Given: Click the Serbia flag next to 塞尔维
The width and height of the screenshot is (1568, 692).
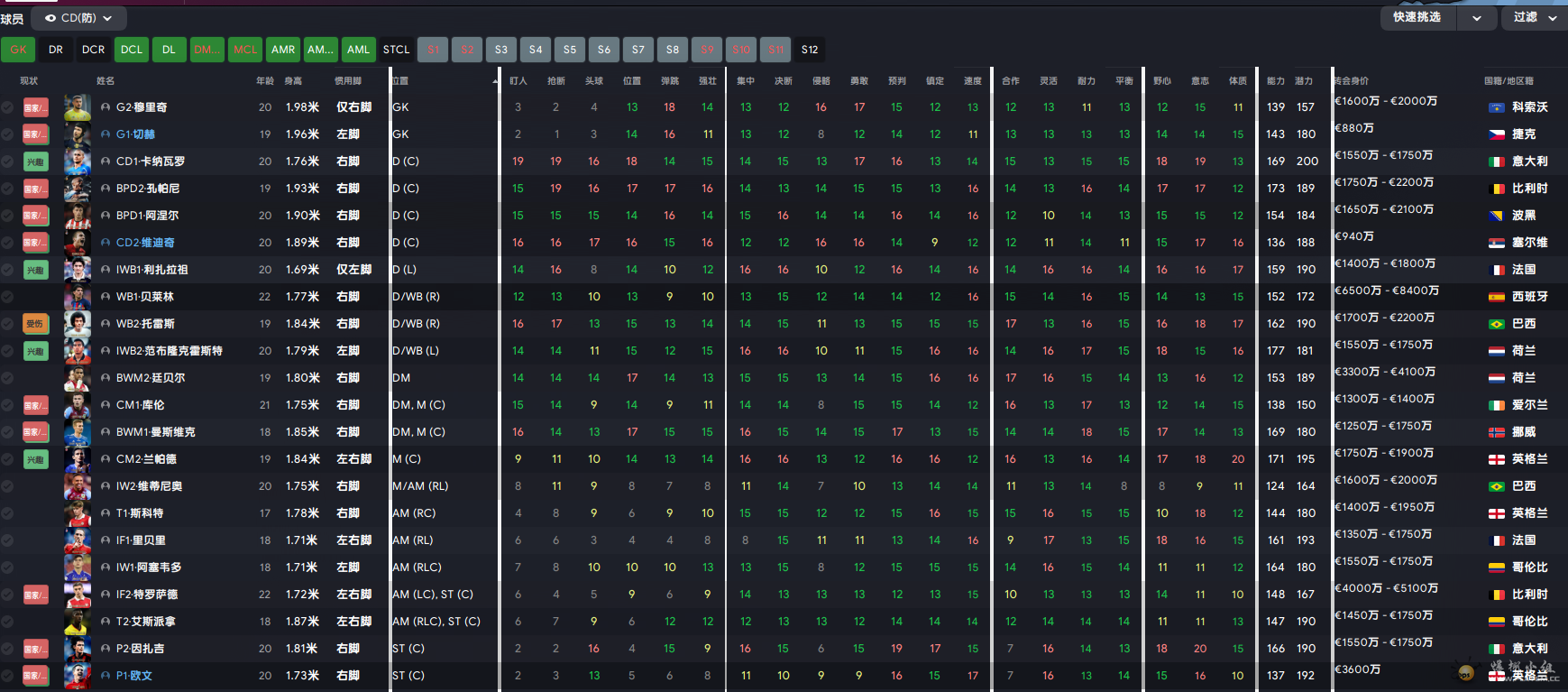Looking at the screenshot, I should (1497, 243).
